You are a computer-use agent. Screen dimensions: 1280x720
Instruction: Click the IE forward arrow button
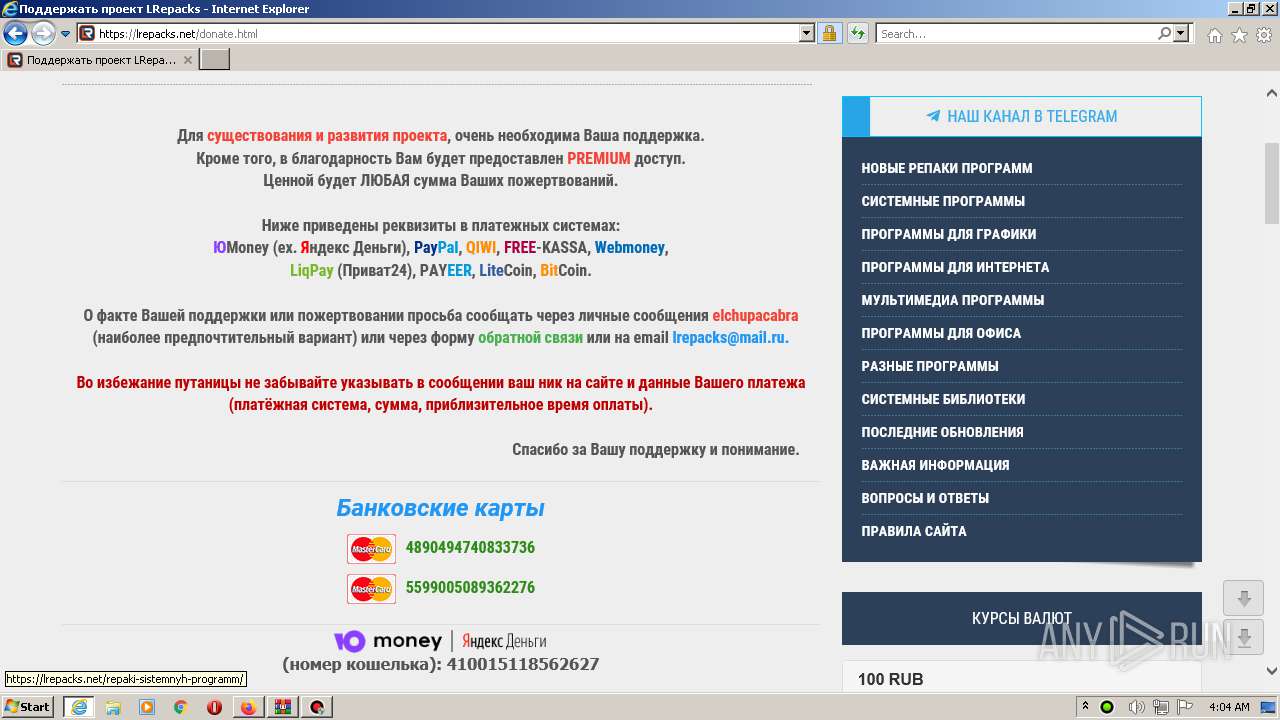pos(43,34)
